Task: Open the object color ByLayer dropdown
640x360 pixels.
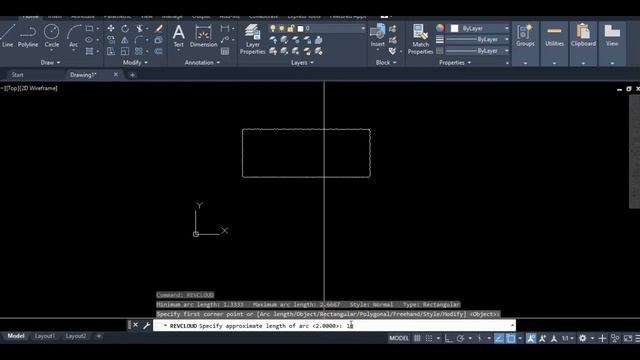Action: (480, 29)
